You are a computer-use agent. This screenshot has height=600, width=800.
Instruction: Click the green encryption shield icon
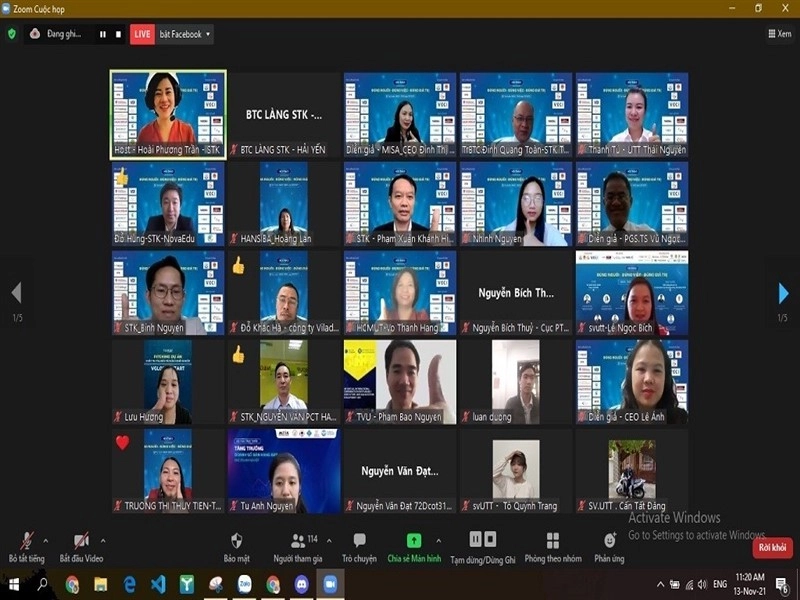pos(12,34)
